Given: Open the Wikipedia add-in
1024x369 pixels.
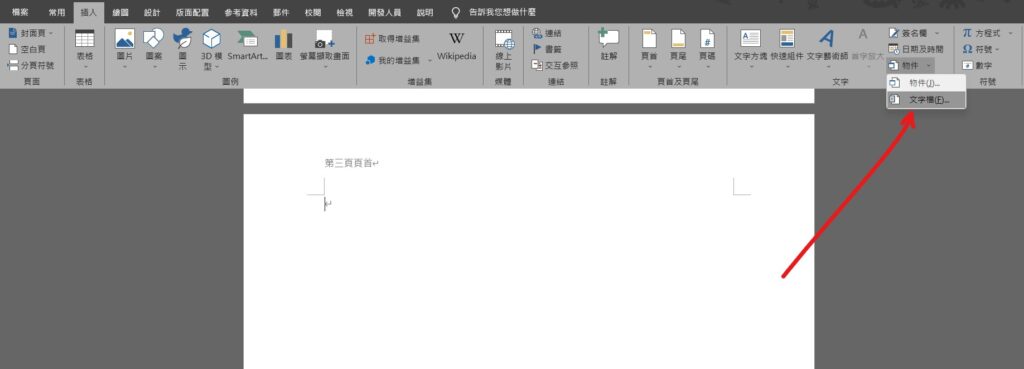Looking at the screenshot, I should [456, 46].
